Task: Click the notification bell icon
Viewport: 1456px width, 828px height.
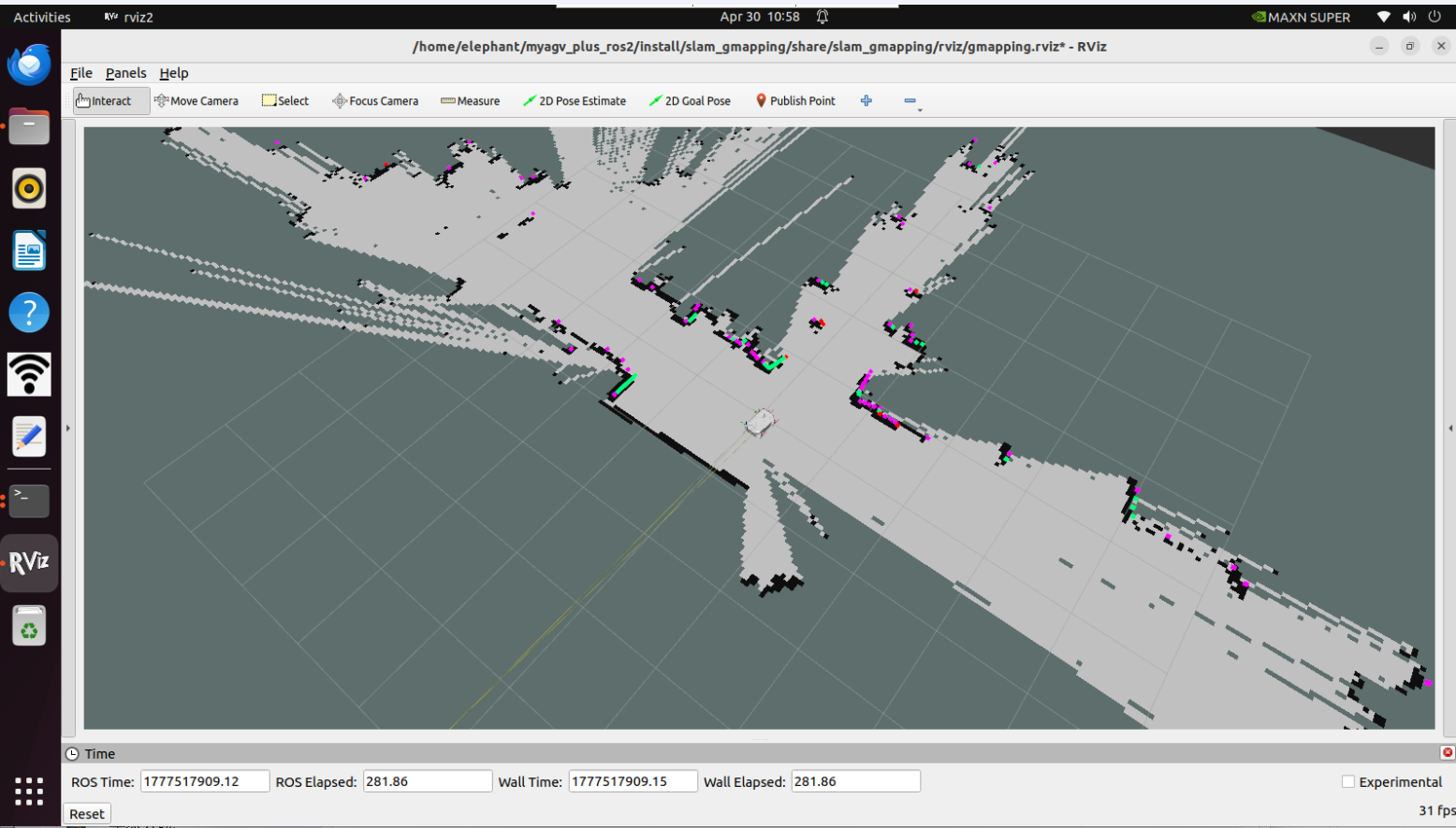Action: coord(823,17)
